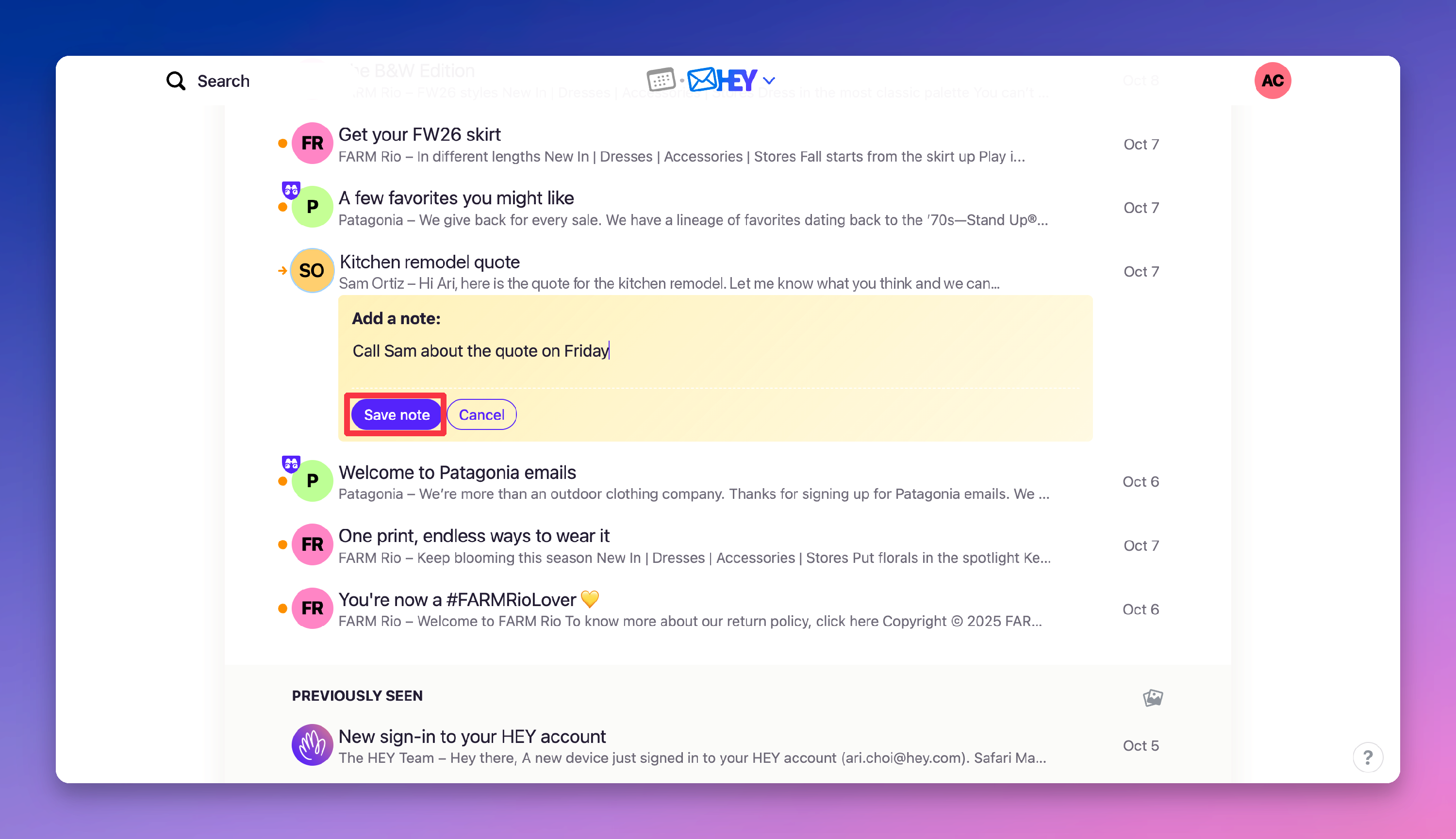Image resolution: width=1456 pixels, height=839 pixels.
Task: Click unread dot on FARMRioLover email
Action: click(x=282, y=608)
